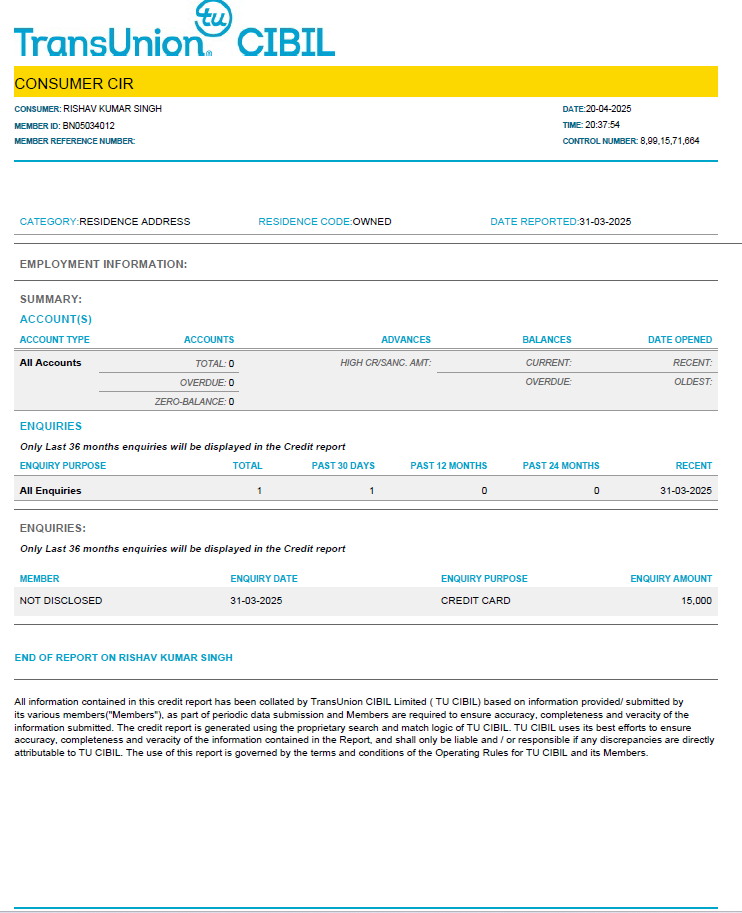The image size is (742, 913).
Task: Select control number 8,99,15,71,664
Action: click(x=670, y=141)
